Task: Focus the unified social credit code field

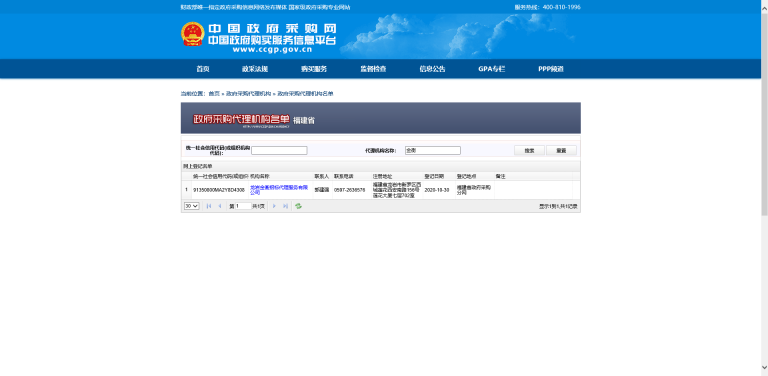Action: point(279,150)
